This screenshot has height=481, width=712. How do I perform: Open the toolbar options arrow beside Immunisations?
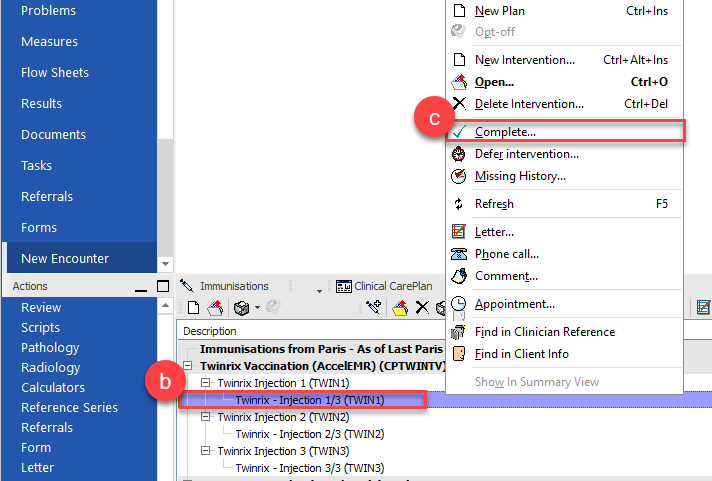pos(319,291)
